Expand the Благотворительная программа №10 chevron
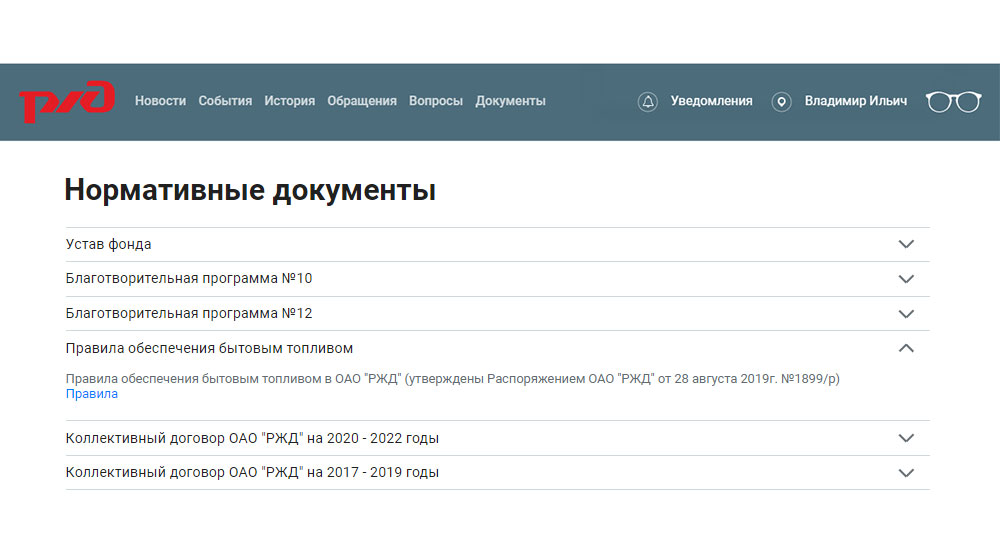This screenshot has width=1000, height=555. [906, 279]
